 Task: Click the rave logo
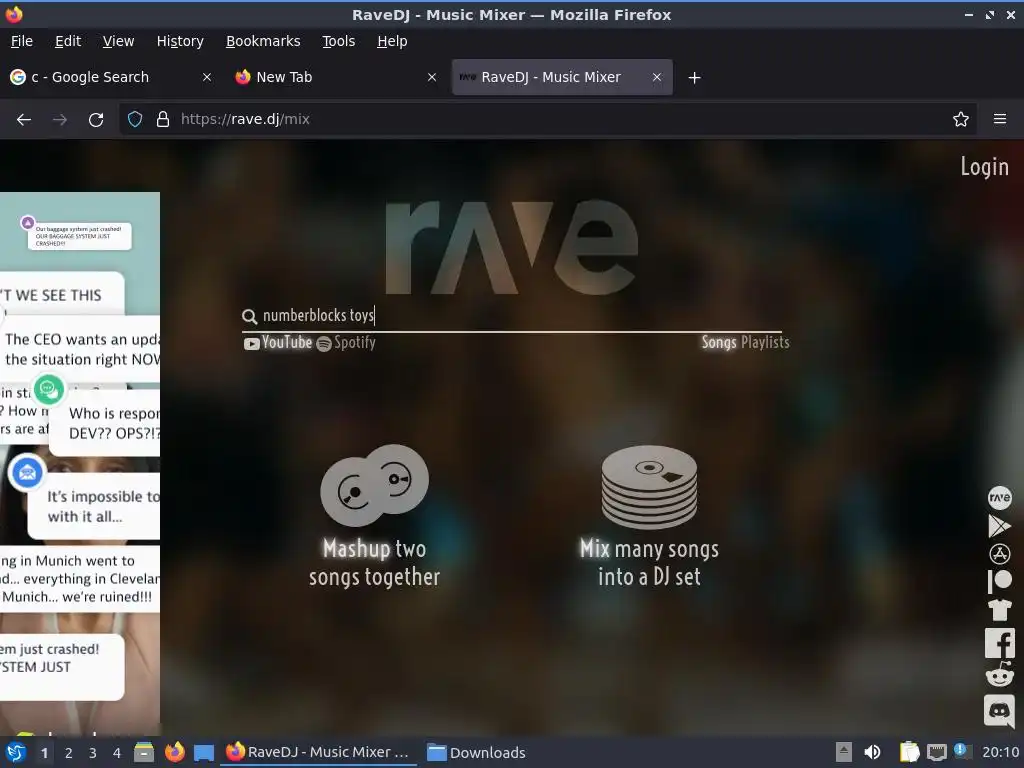tap(511, 247)
